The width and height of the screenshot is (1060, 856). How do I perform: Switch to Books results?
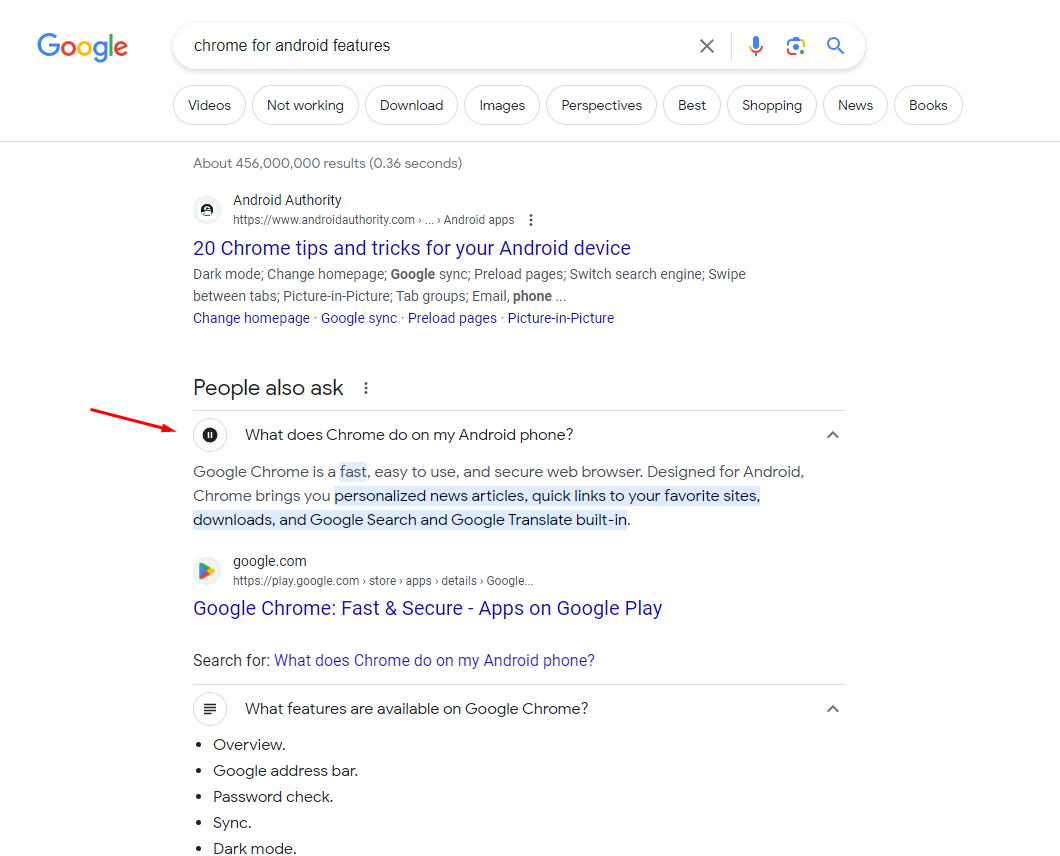[x=928, y=105]
